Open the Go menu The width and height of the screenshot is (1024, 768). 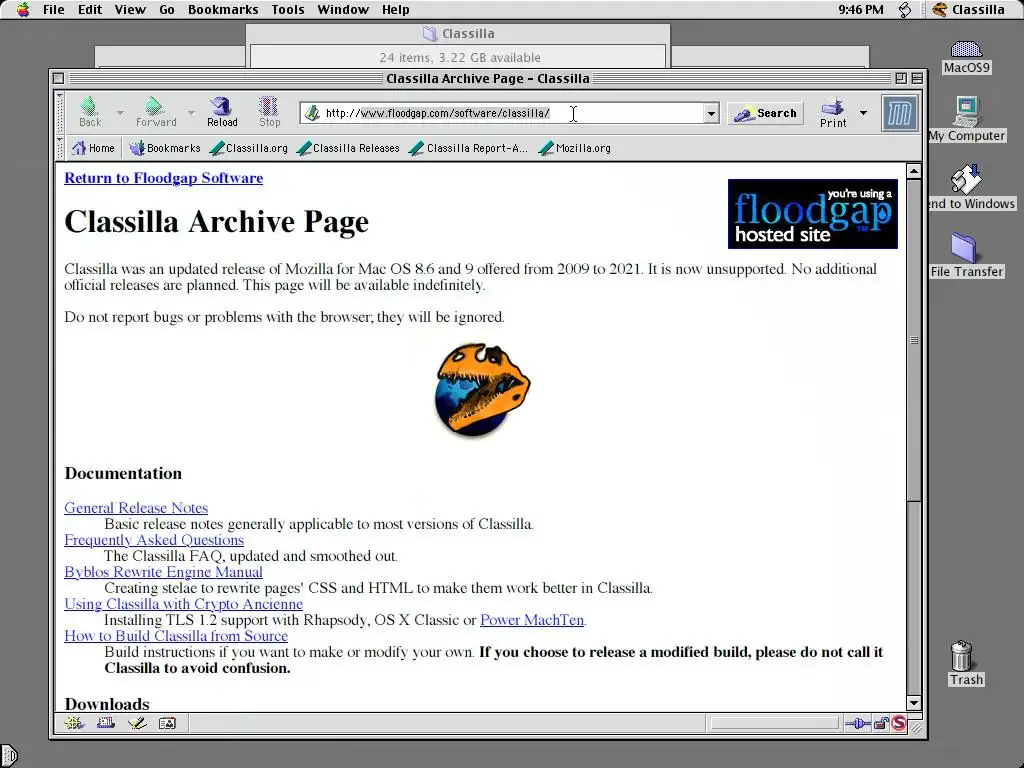click(x=167, y=9)
